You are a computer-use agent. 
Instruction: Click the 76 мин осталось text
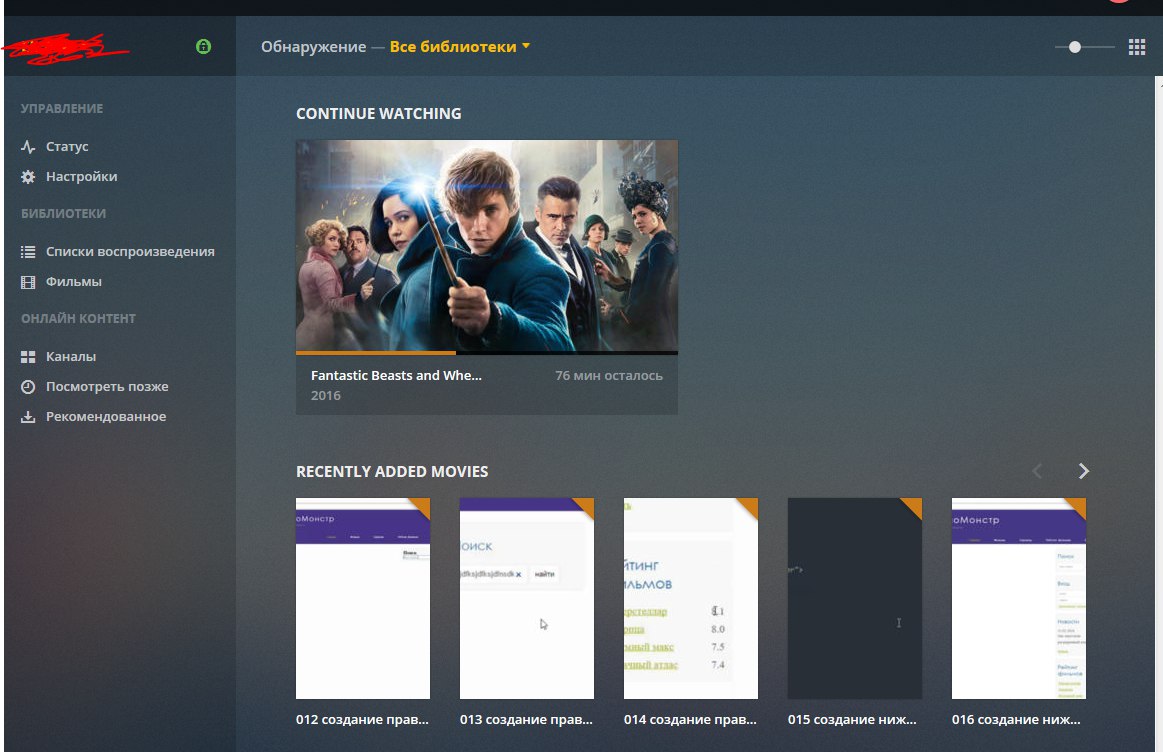click(x=609, y=375)
